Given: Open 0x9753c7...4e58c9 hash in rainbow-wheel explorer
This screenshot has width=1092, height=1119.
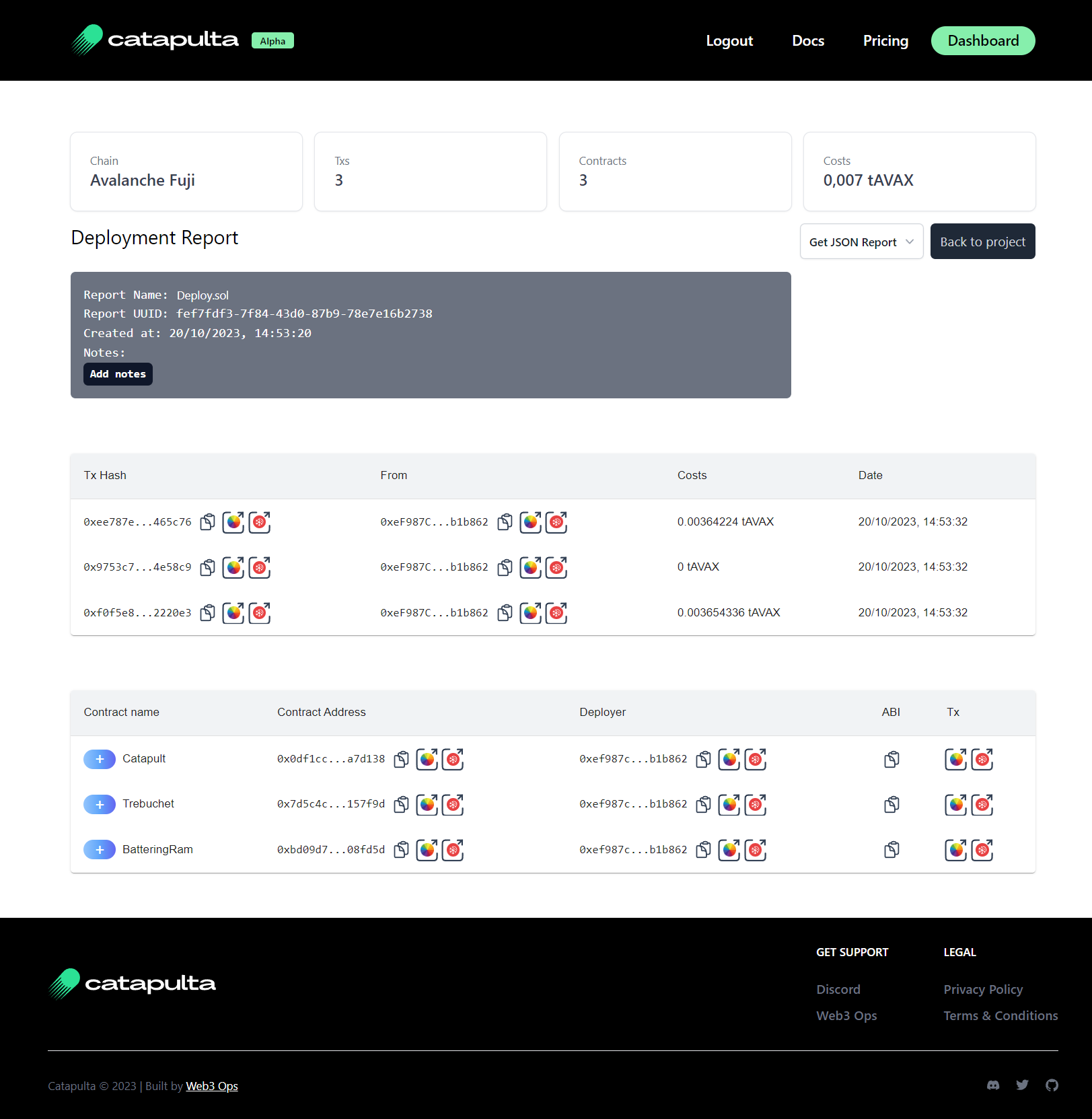Looking at the screenshot, I should click(x=233, y=568).
